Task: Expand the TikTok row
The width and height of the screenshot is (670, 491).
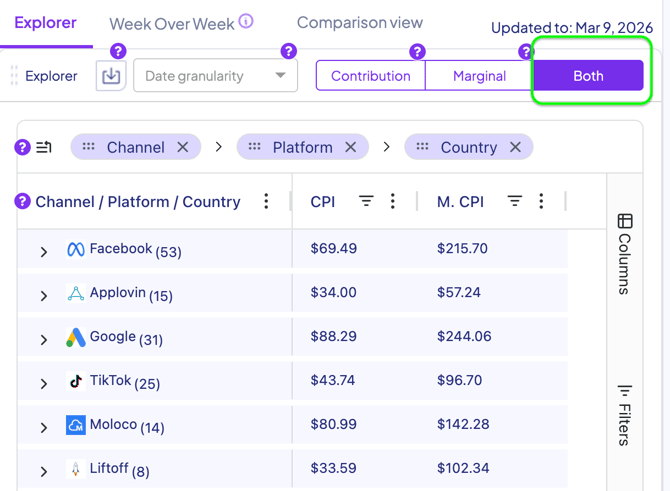Action: tap(44, 384)
